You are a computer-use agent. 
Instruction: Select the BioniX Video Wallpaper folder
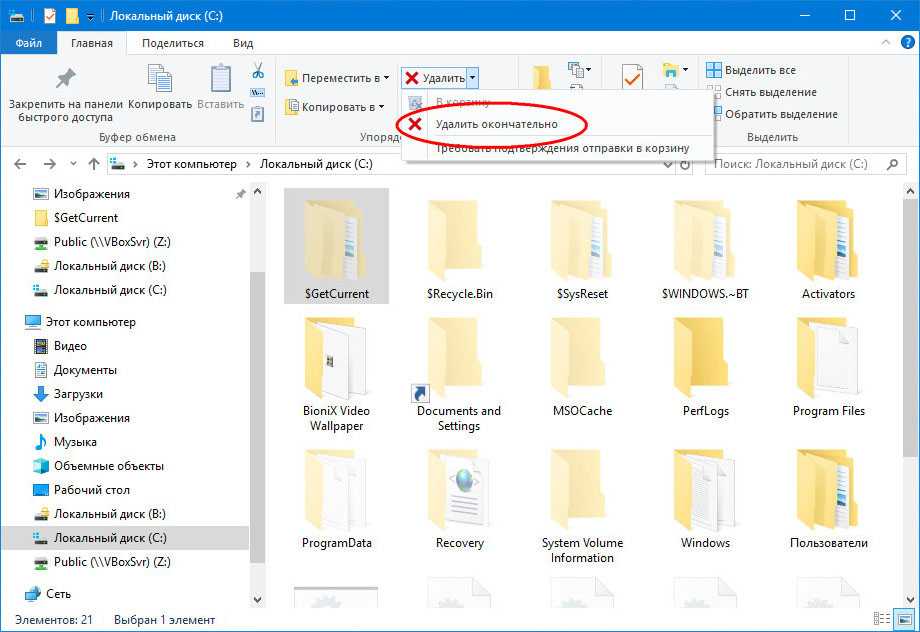pos(336,374)
